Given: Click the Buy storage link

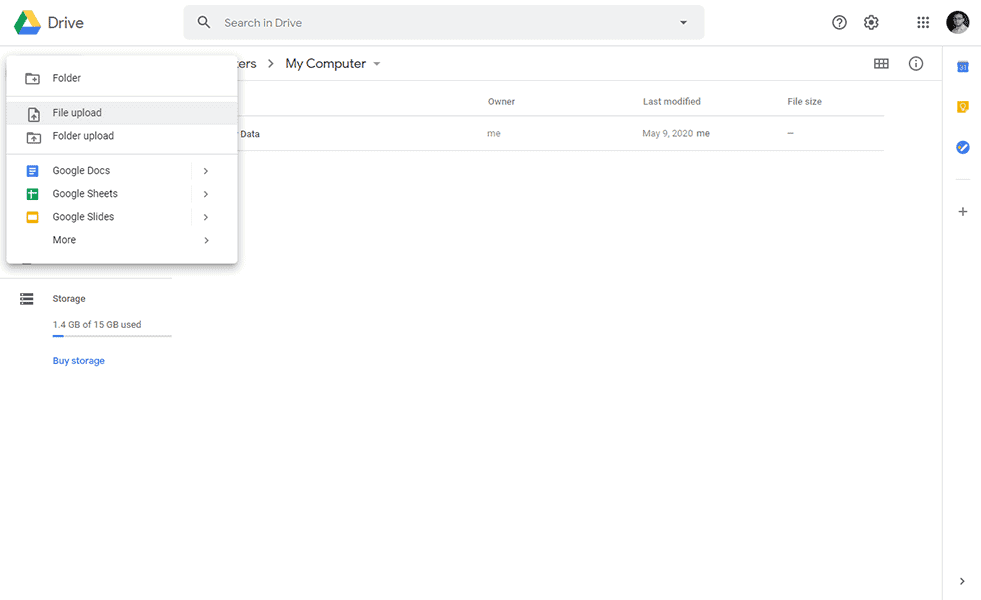Looking at the screenshot, I should click(x=79, y=360).
